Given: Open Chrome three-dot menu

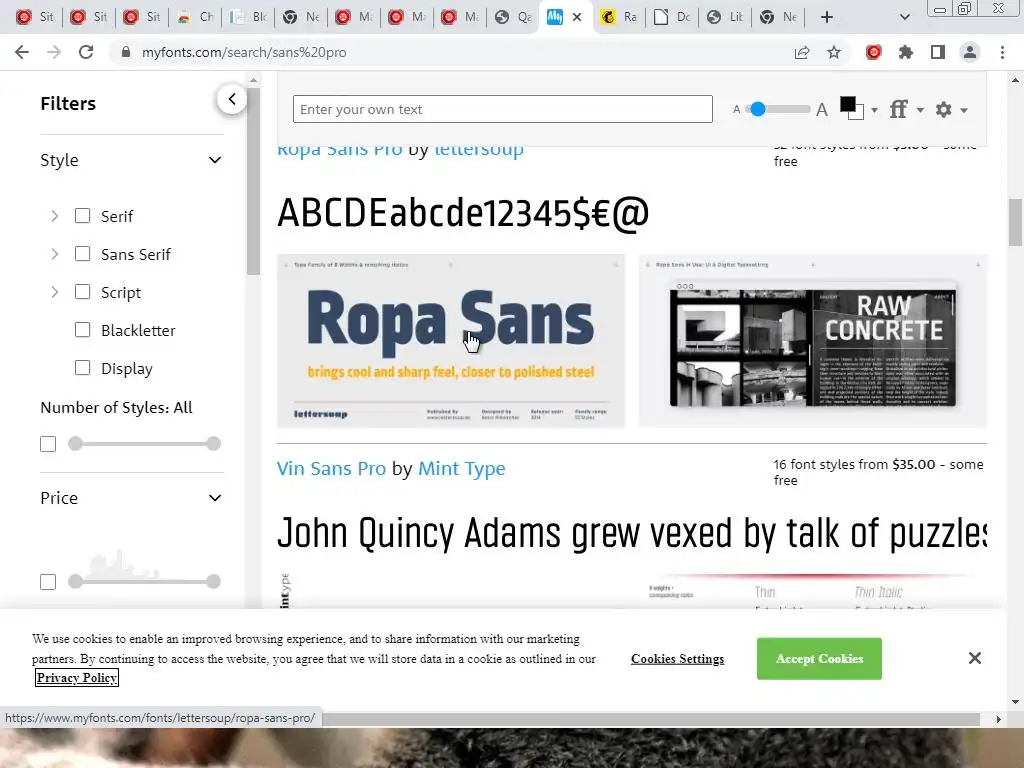Looking at the screenshot, I should pyautogui.click(x=1002, y=52).
